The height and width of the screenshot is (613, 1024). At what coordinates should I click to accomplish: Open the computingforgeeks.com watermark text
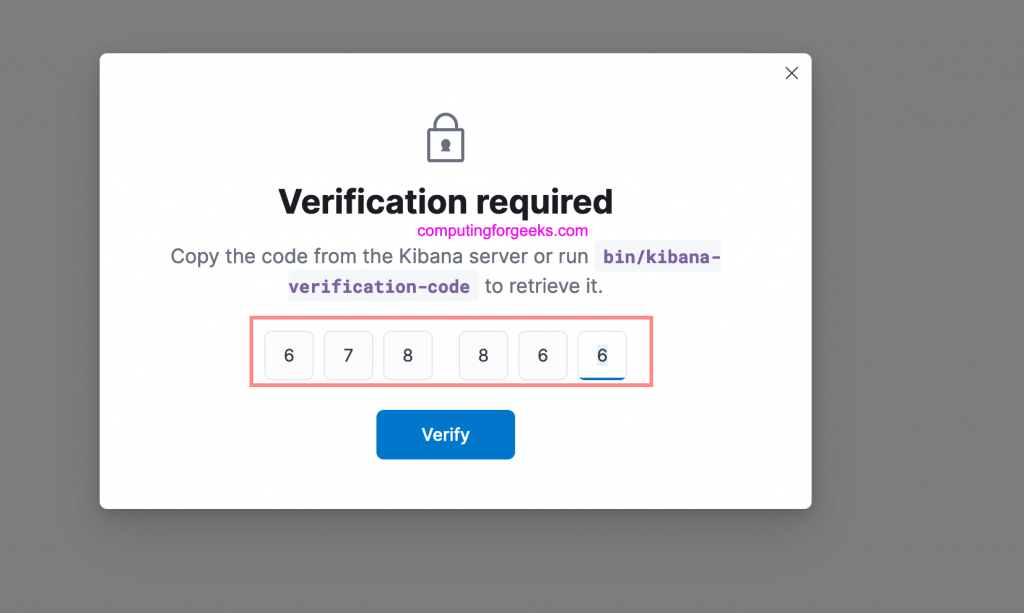click(x=503, y=230)
